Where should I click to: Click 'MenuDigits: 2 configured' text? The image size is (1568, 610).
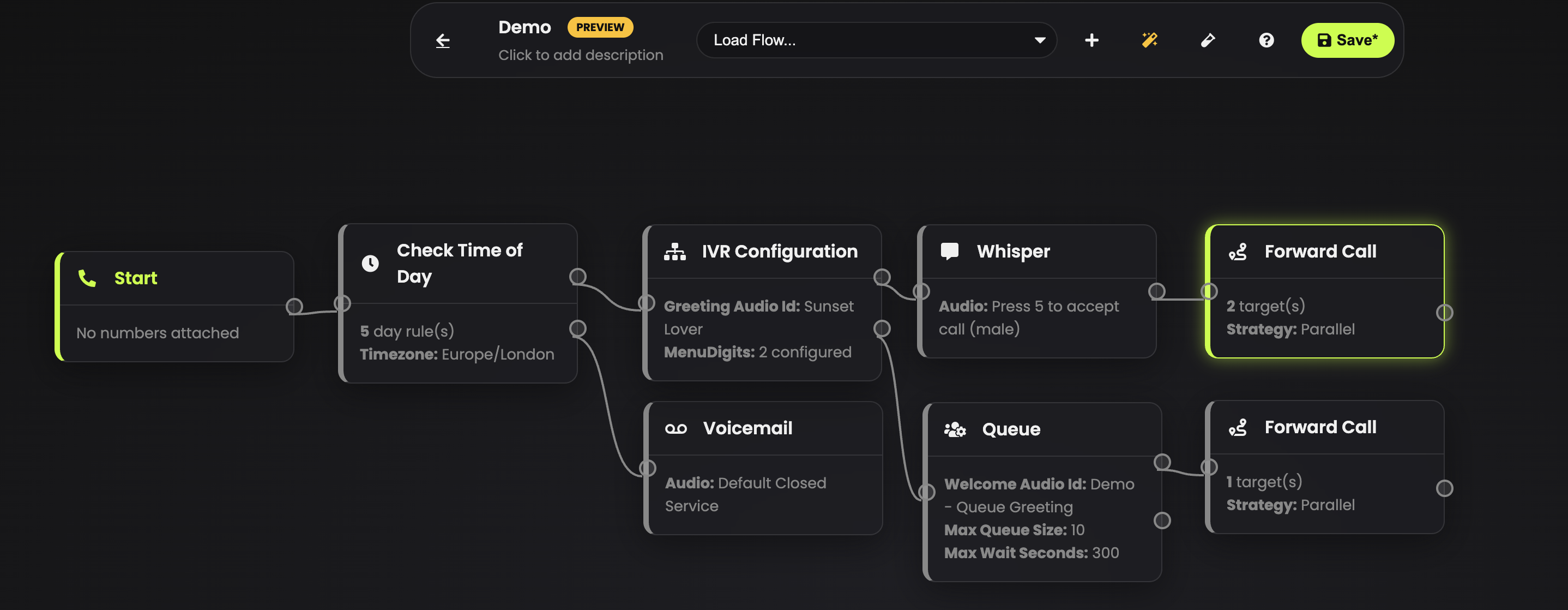click(758, 352)
